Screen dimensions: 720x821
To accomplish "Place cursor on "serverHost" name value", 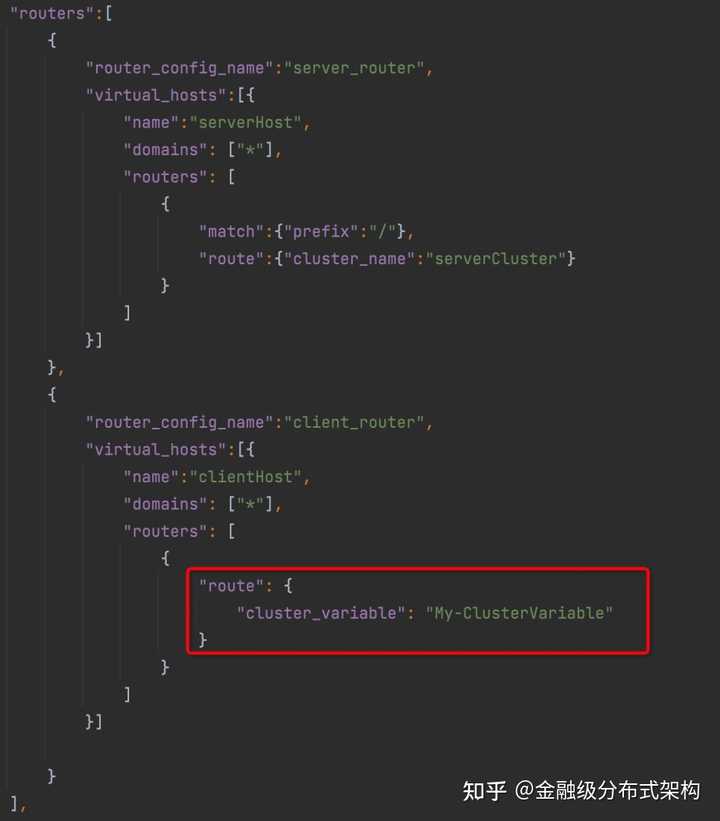I will [245, 123].
